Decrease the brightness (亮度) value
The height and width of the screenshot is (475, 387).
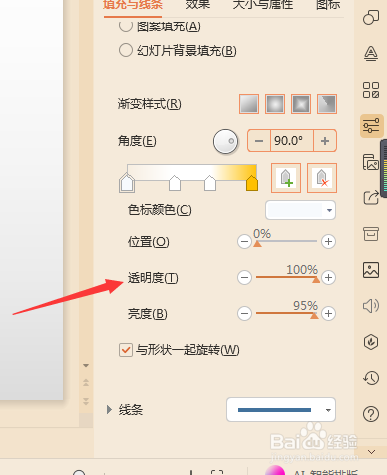click(244, 313)
